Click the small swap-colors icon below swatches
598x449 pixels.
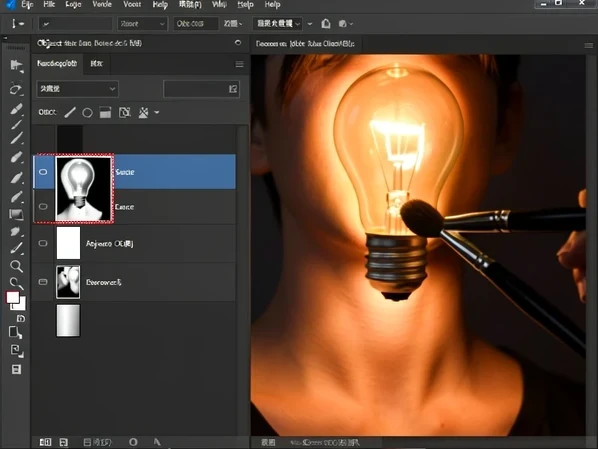[21, 319]
